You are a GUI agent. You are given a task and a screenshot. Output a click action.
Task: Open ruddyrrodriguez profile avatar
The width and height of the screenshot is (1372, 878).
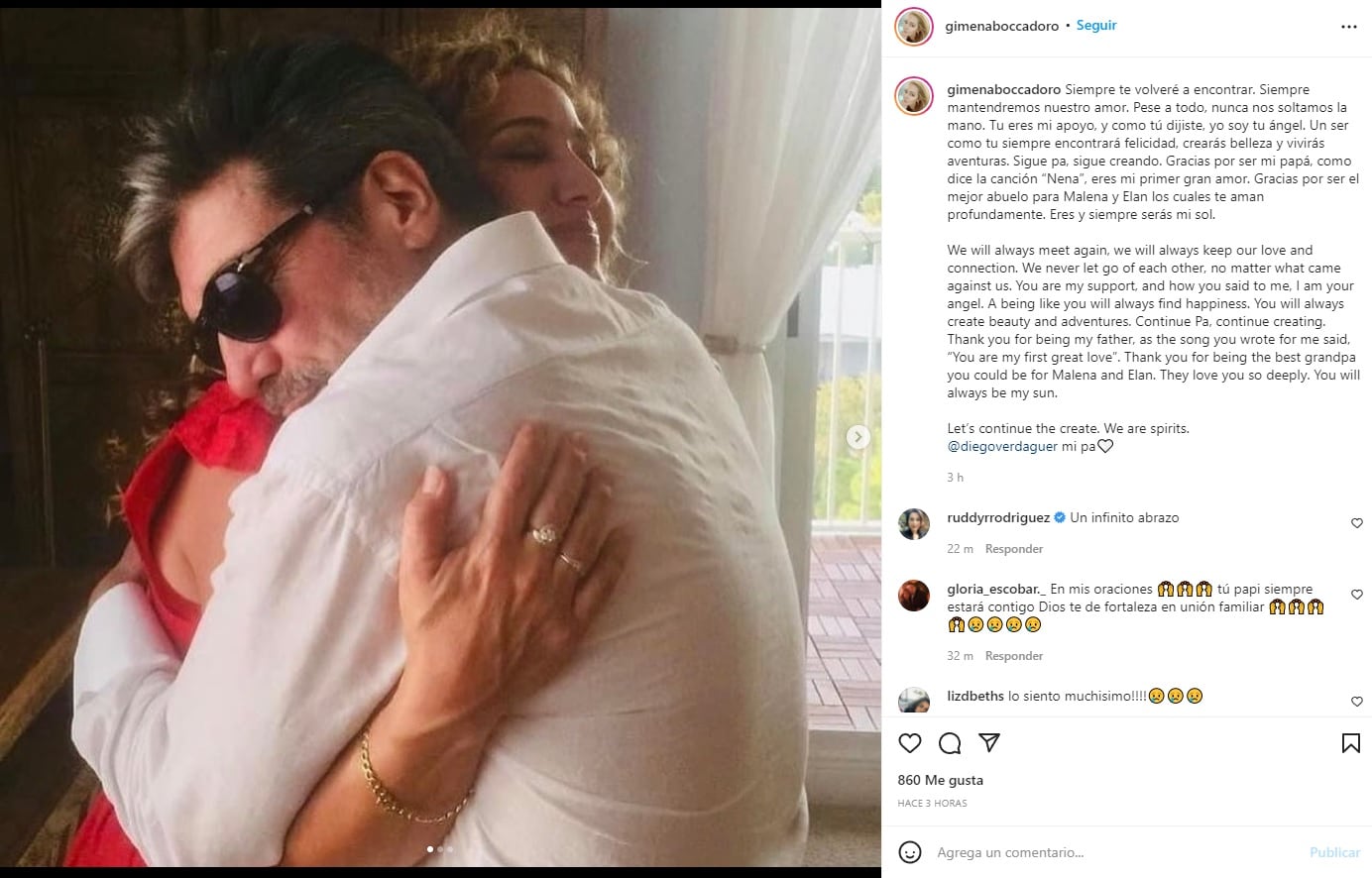point(914,523)
